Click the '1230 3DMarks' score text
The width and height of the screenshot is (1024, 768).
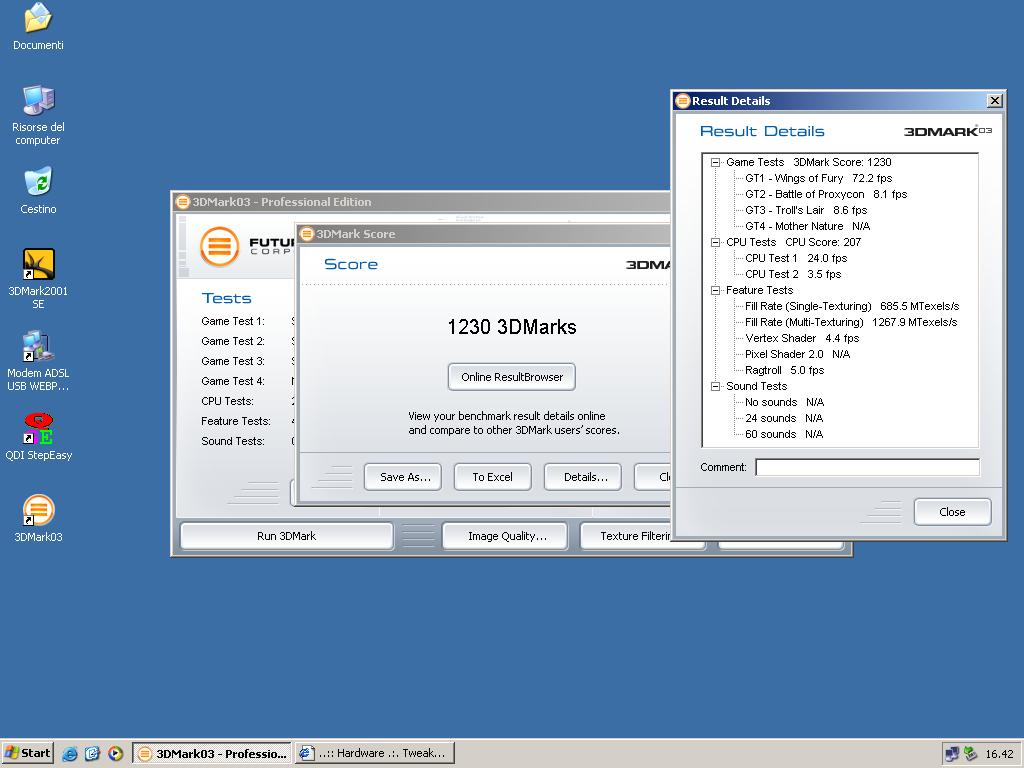(511, 327)
